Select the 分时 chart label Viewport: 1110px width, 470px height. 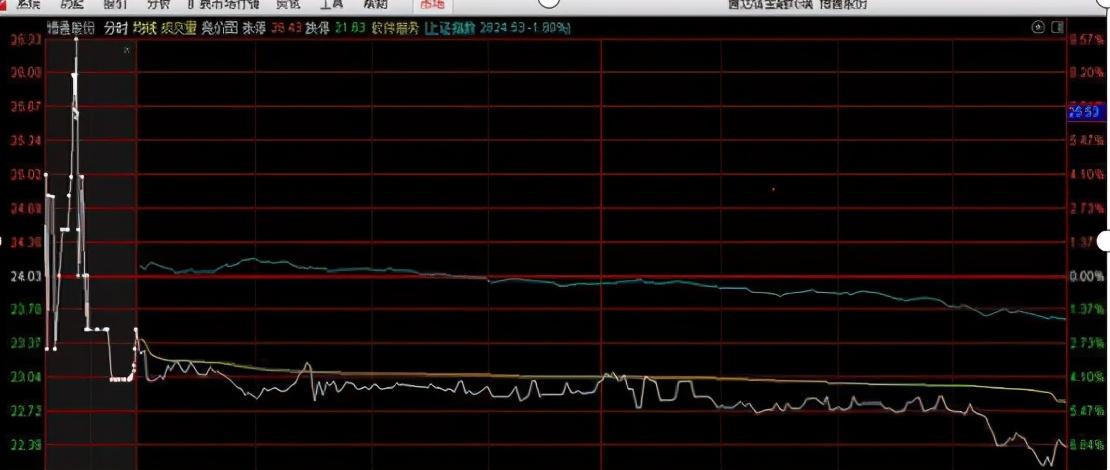[115, 28]
